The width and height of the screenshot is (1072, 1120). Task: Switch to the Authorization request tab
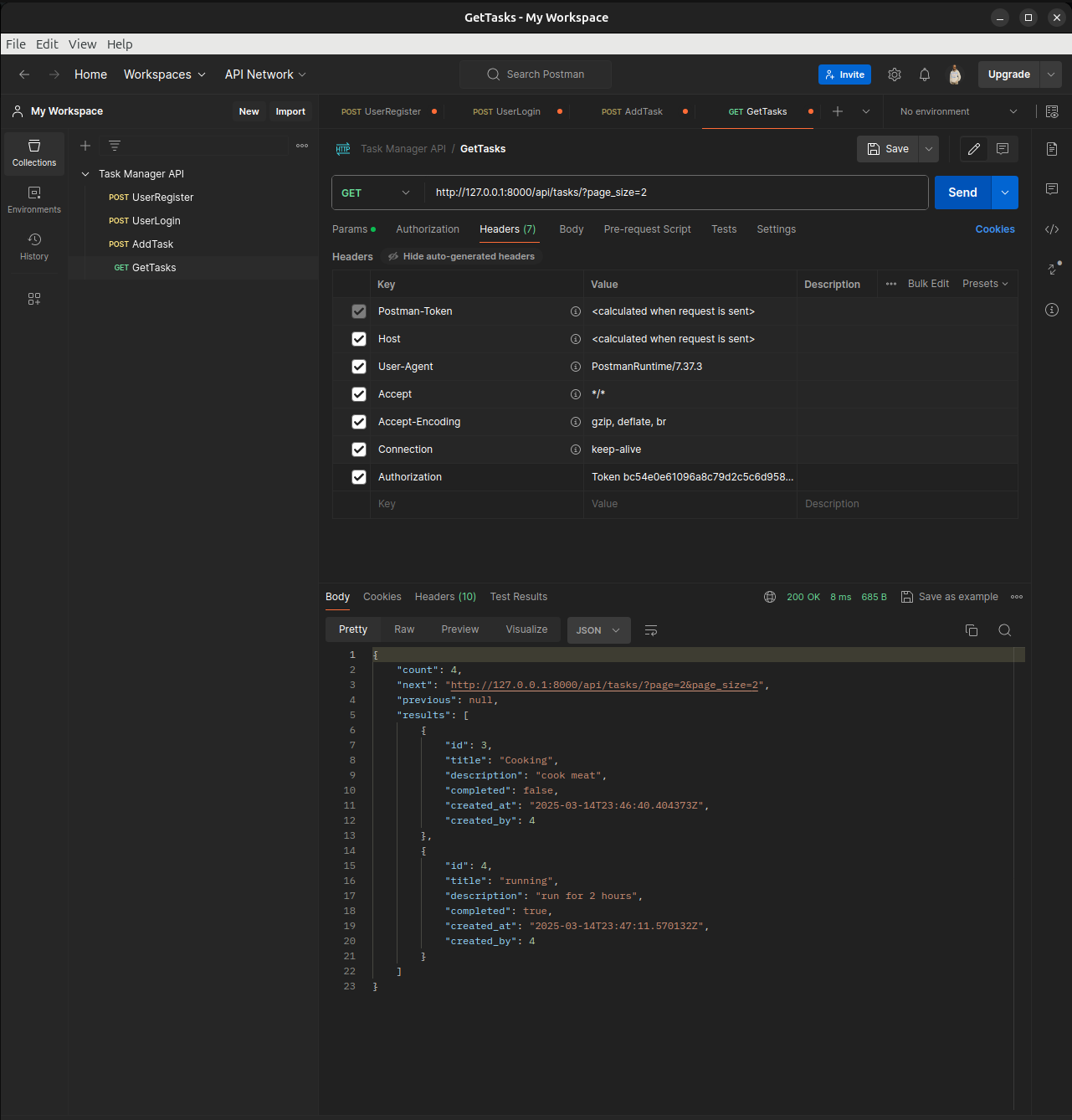point(428,229)
